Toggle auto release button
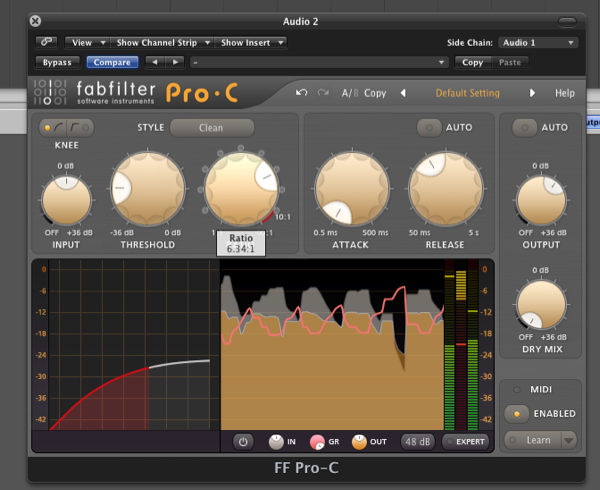The width and height of the screenshot is (600, 490). pos(430,128)
